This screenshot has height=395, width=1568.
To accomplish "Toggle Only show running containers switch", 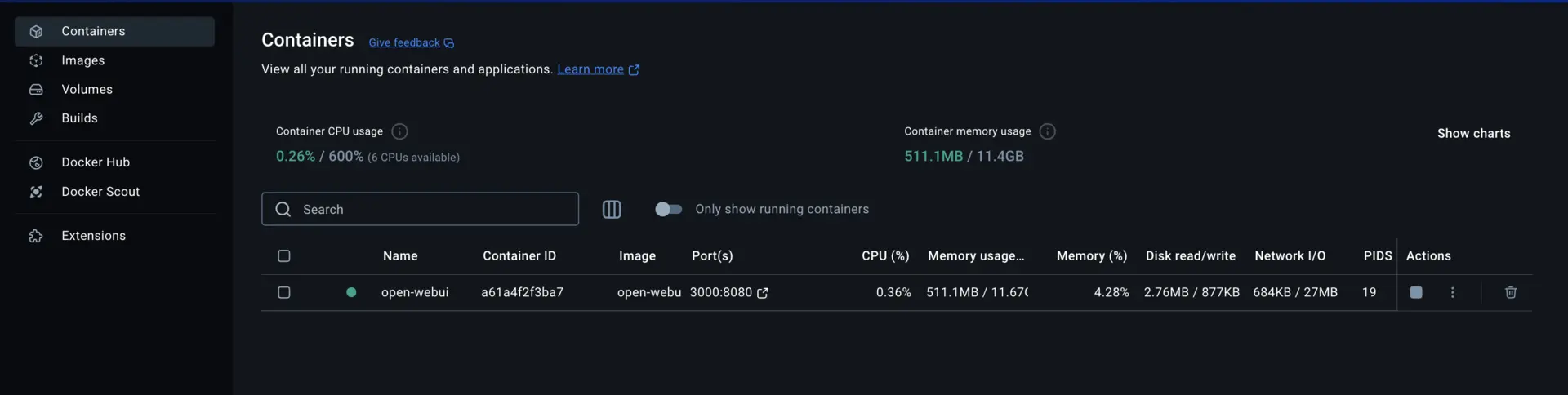I will point(668,210).
